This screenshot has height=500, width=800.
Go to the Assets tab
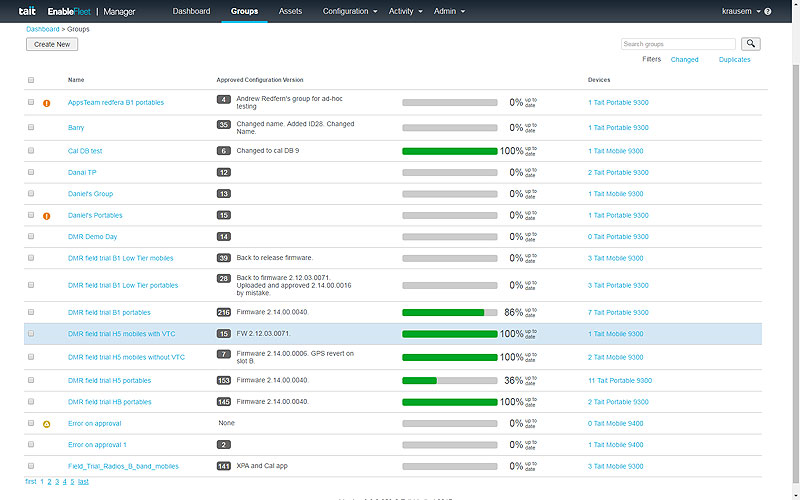(x=290, y=11)
